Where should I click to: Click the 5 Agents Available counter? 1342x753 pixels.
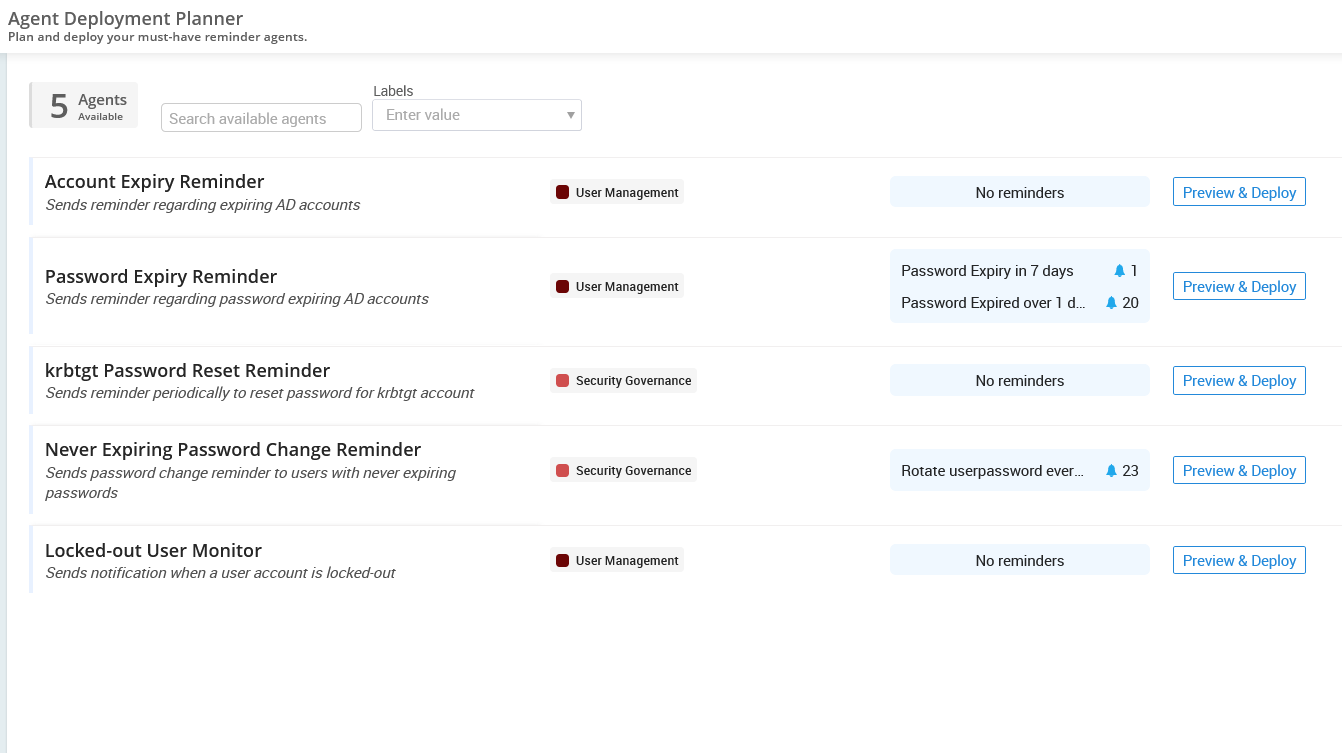click(x=84, y=105)
